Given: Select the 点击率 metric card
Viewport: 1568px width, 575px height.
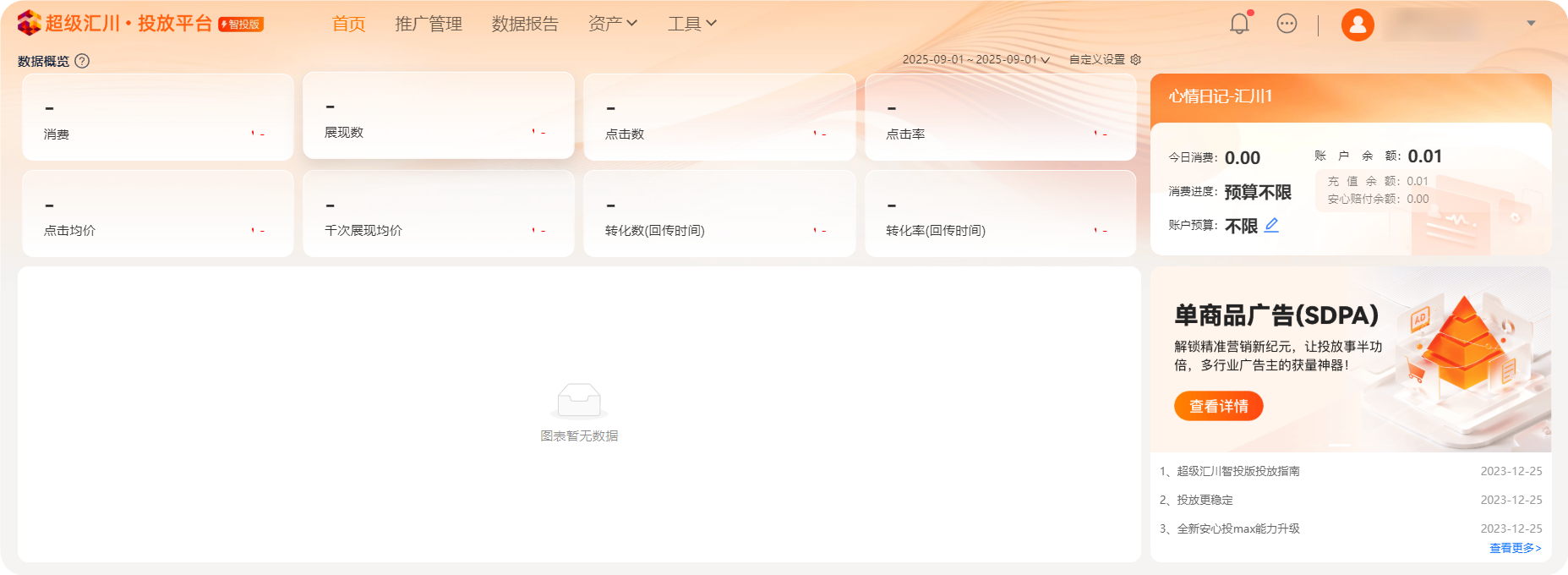Looking at the screenshot, I should pyautogui.click(x=1000, y=117).
